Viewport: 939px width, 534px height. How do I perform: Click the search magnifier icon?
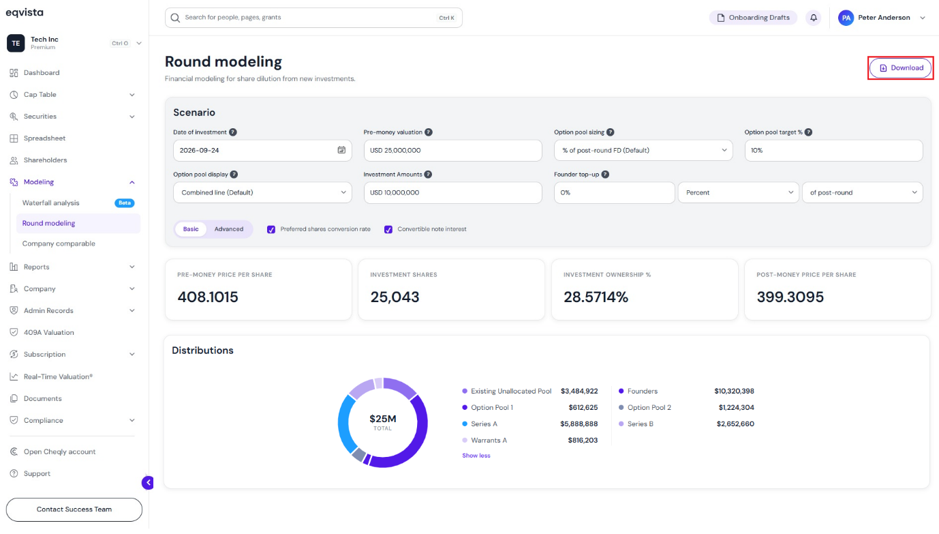(x=175, y=17)
